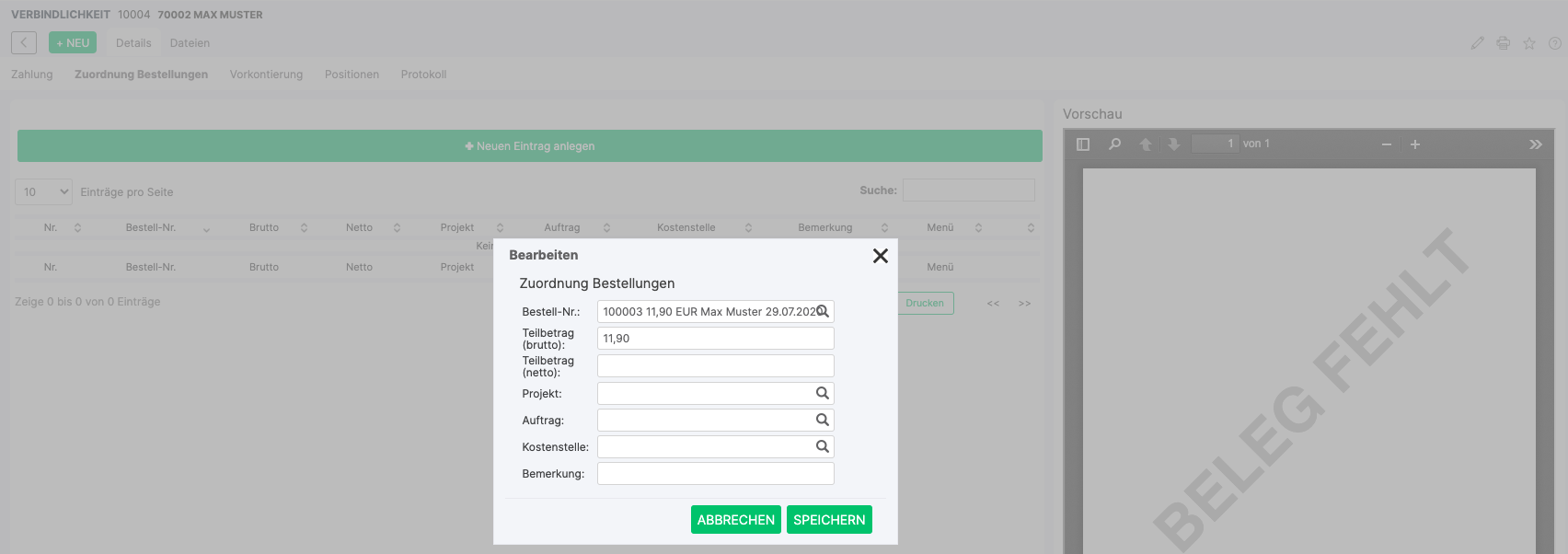
Task: Go to the next preview page
Action: tap(1174, 144)
